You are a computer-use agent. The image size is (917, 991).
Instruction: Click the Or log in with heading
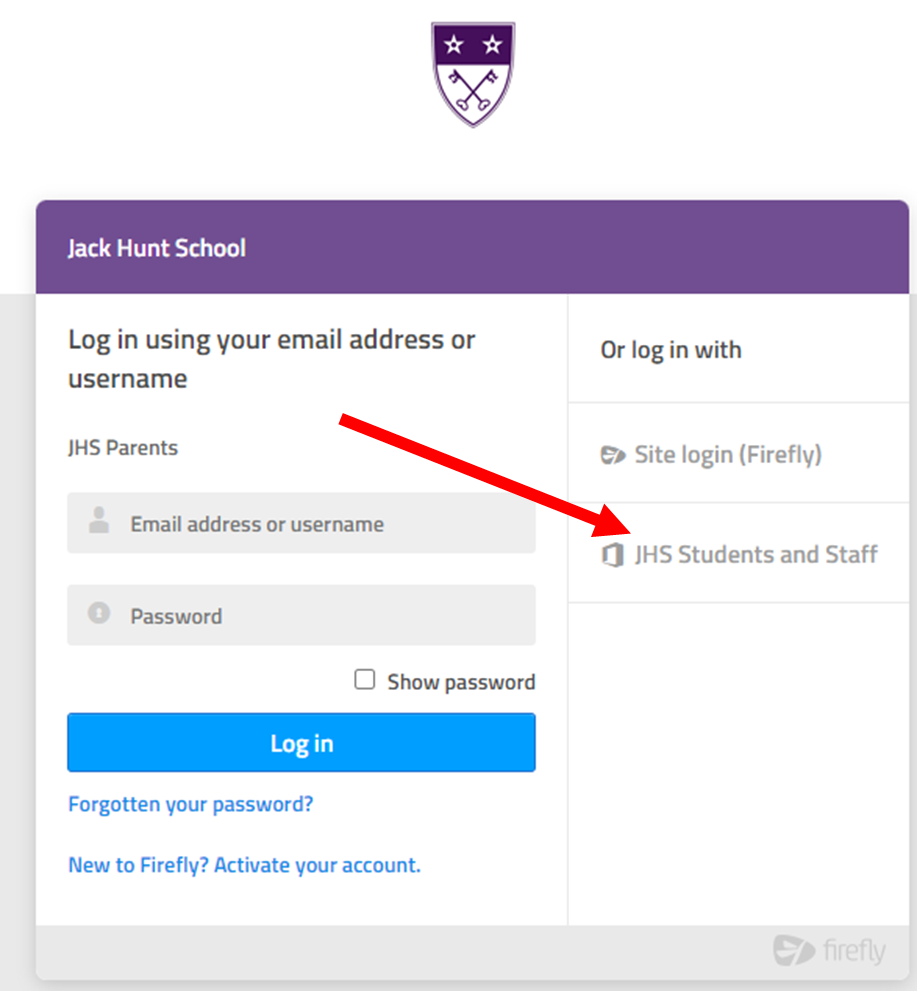(671, 350)
